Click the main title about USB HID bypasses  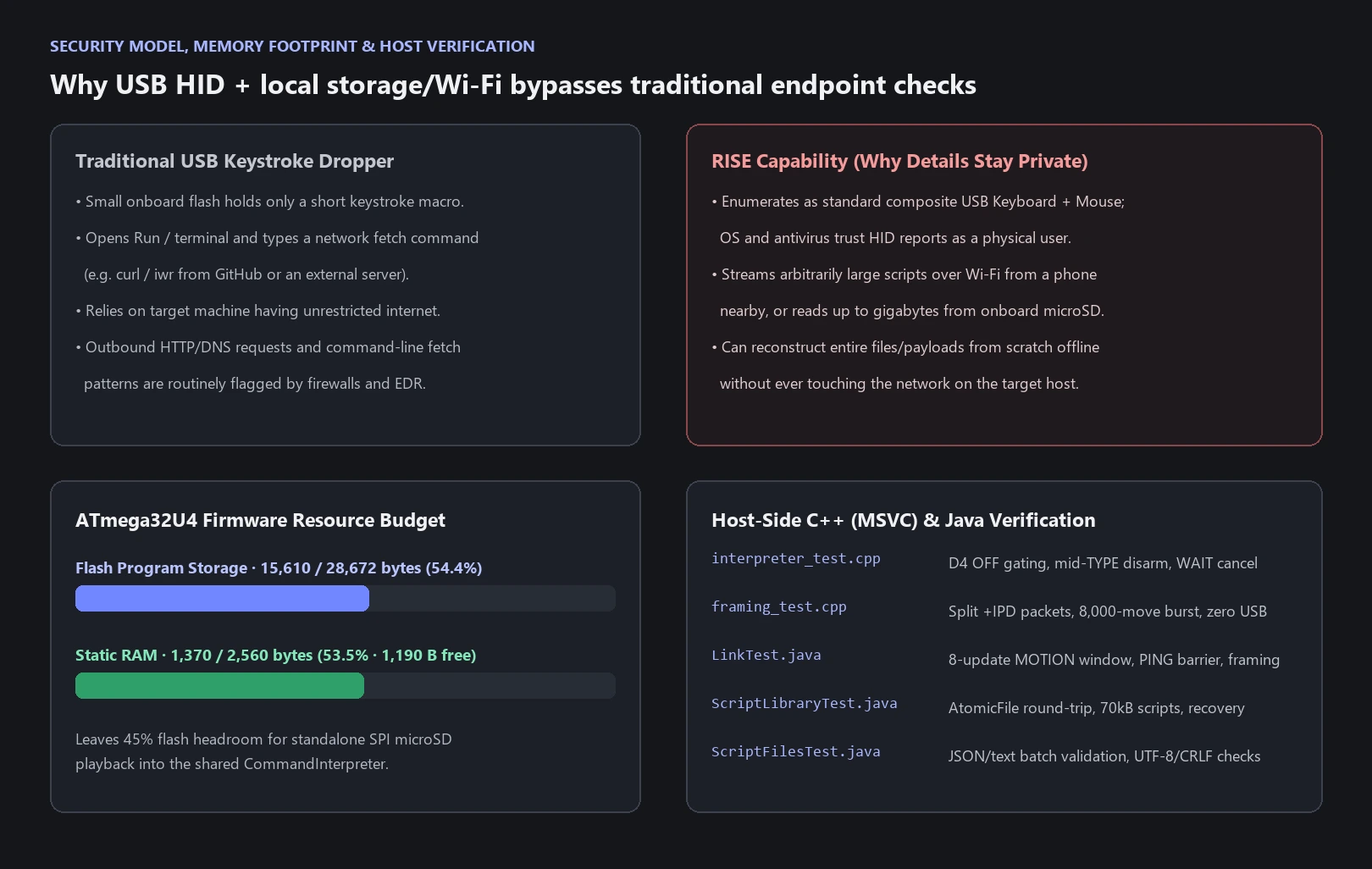[x=513, y=85]
